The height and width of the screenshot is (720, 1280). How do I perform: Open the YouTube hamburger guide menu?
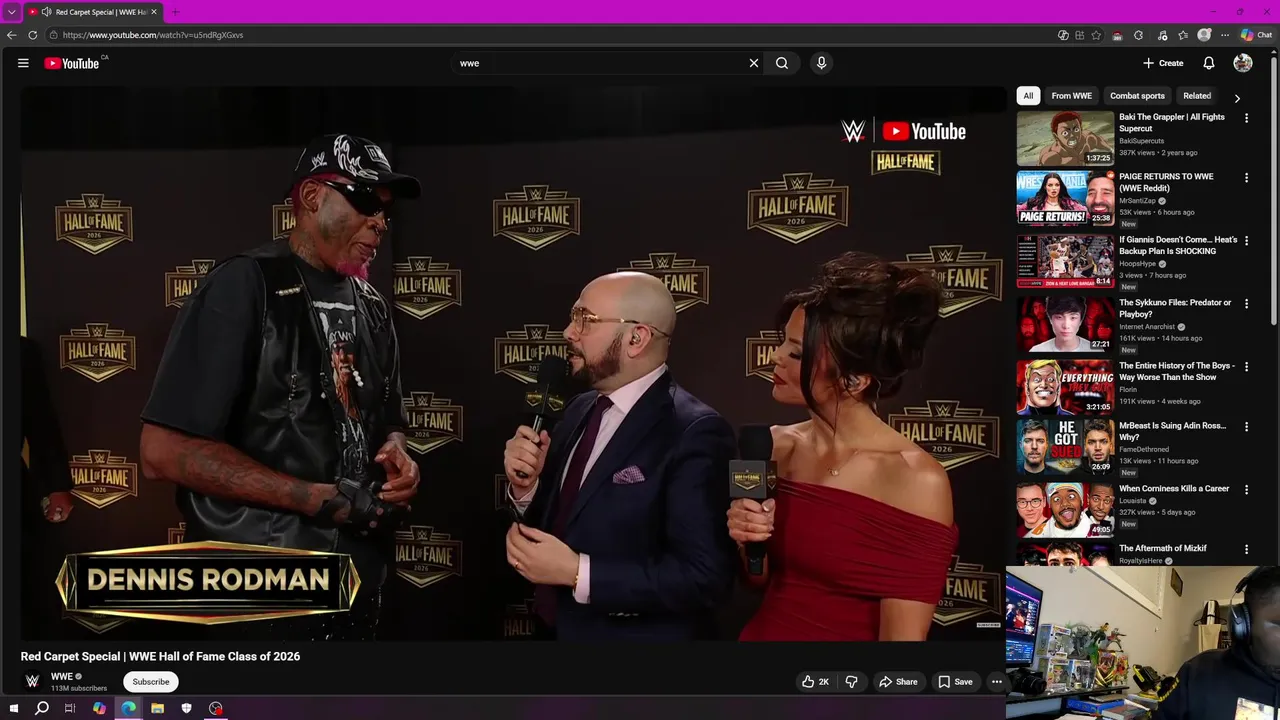click(23, 63)
